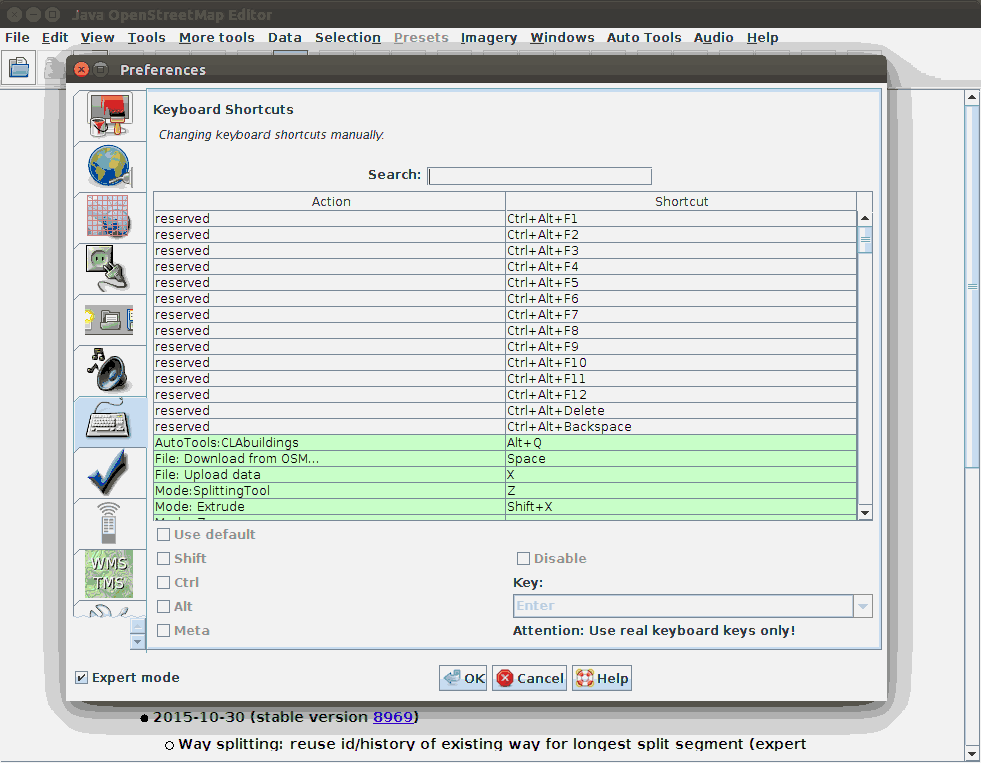Toggle the Expert mode checkbox
This screenshot has width=981, height=763.
[x=82, y=678]
